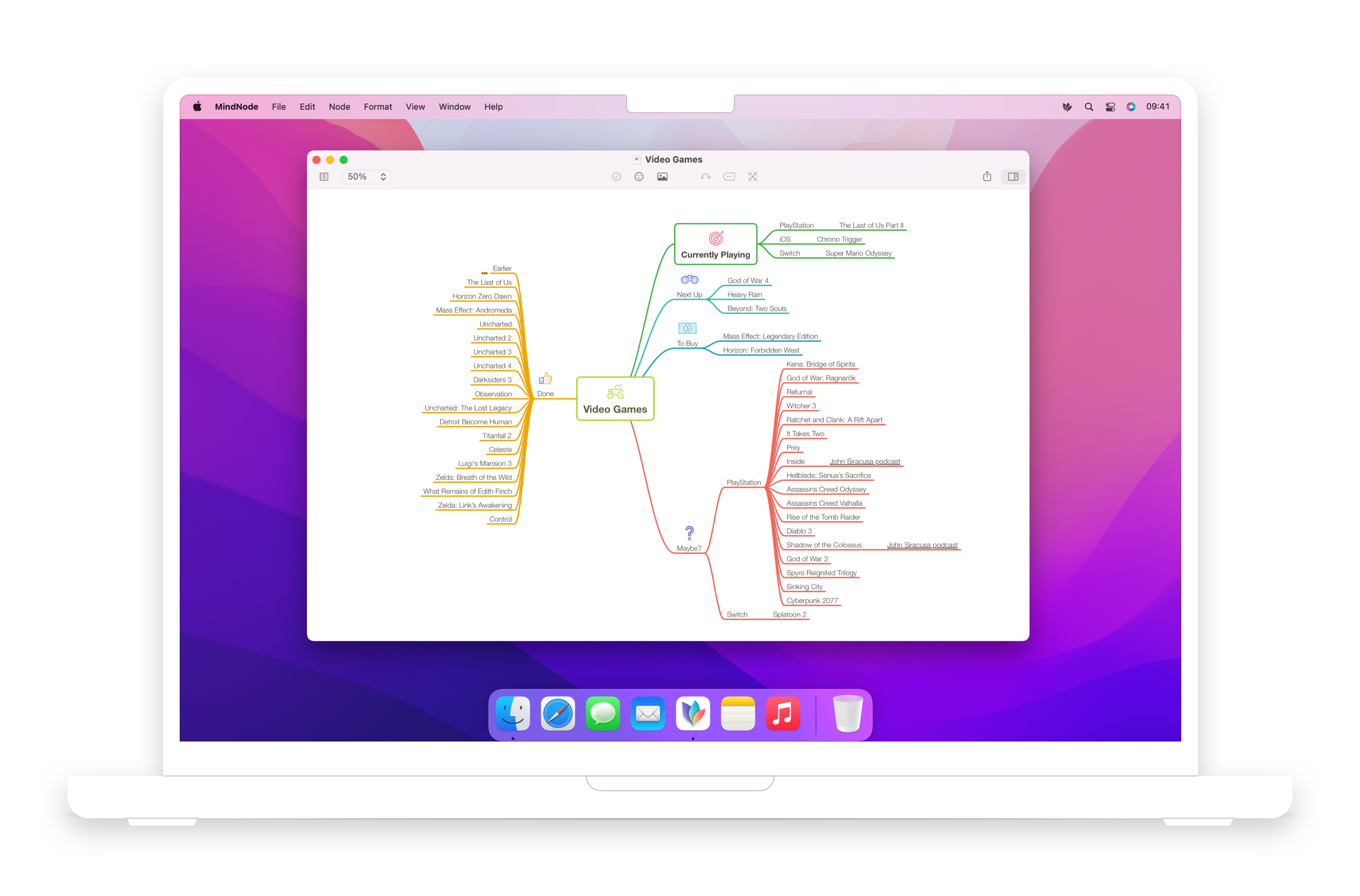
Task: Select the Heavy Rain node
Action: click(744, 295)
